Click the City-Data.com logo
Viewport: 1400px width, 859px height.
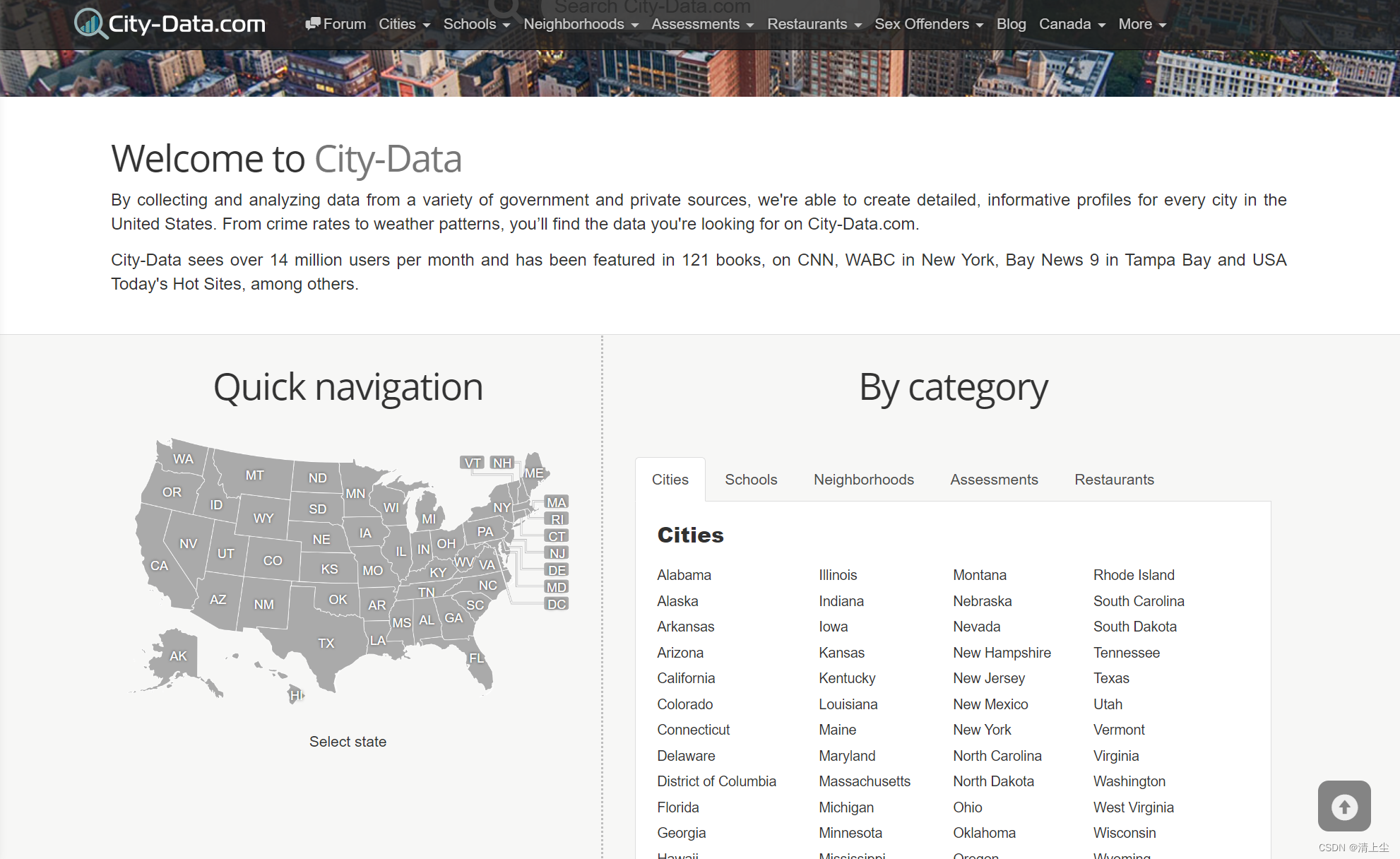coord(170,23)
